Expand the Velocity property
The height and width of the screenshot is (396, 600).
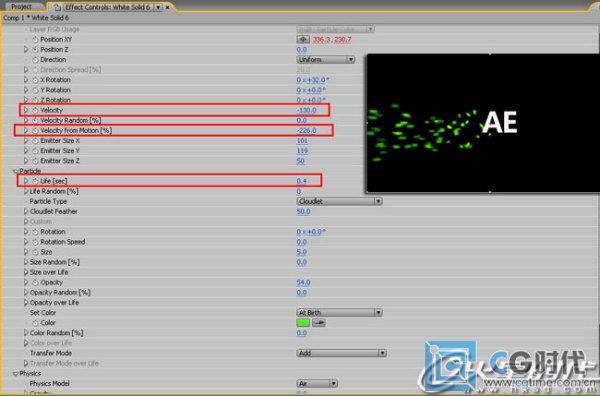(x=26, y=110)
